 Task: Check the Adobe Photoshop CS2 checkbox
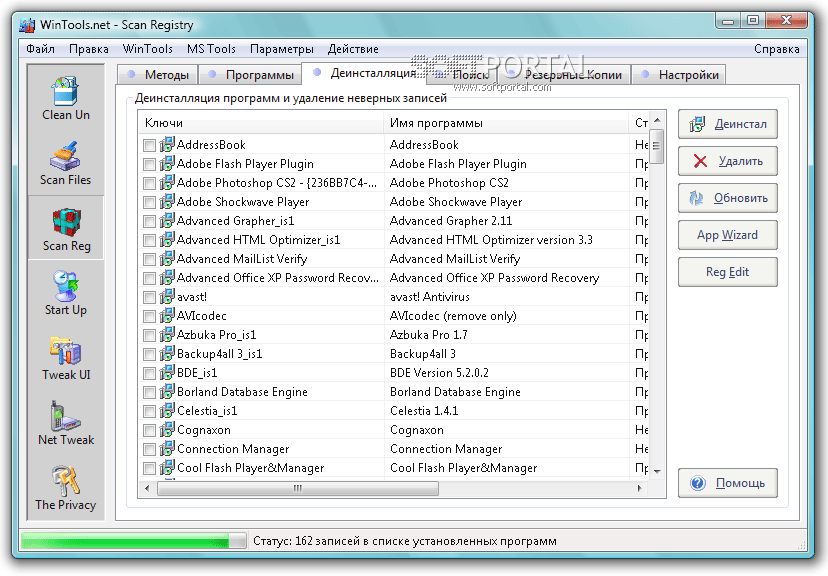tap(149, 183)
